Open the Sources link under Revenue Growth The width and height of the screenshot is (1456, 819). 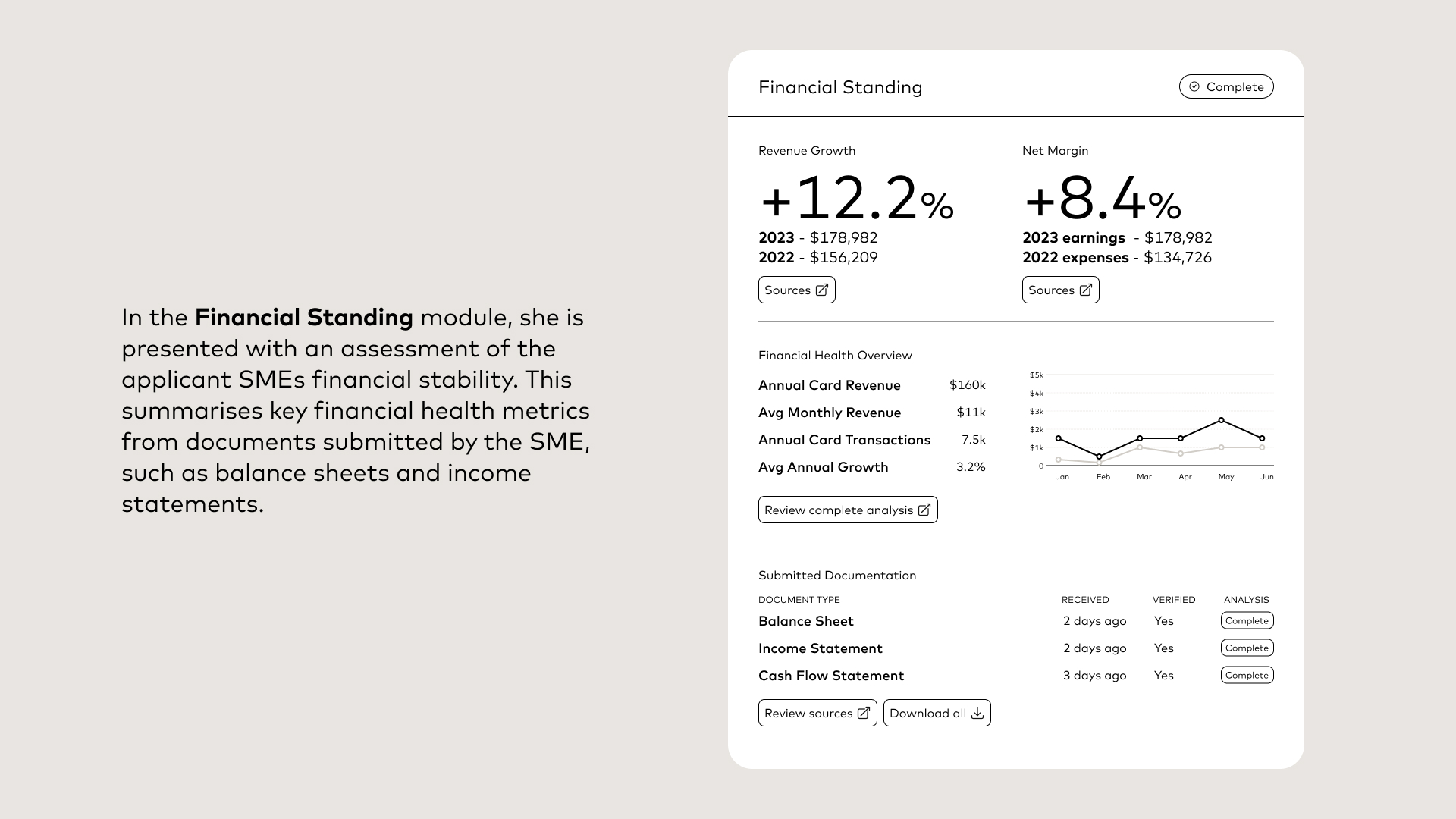pyautogui.click(x=796, y=290)
